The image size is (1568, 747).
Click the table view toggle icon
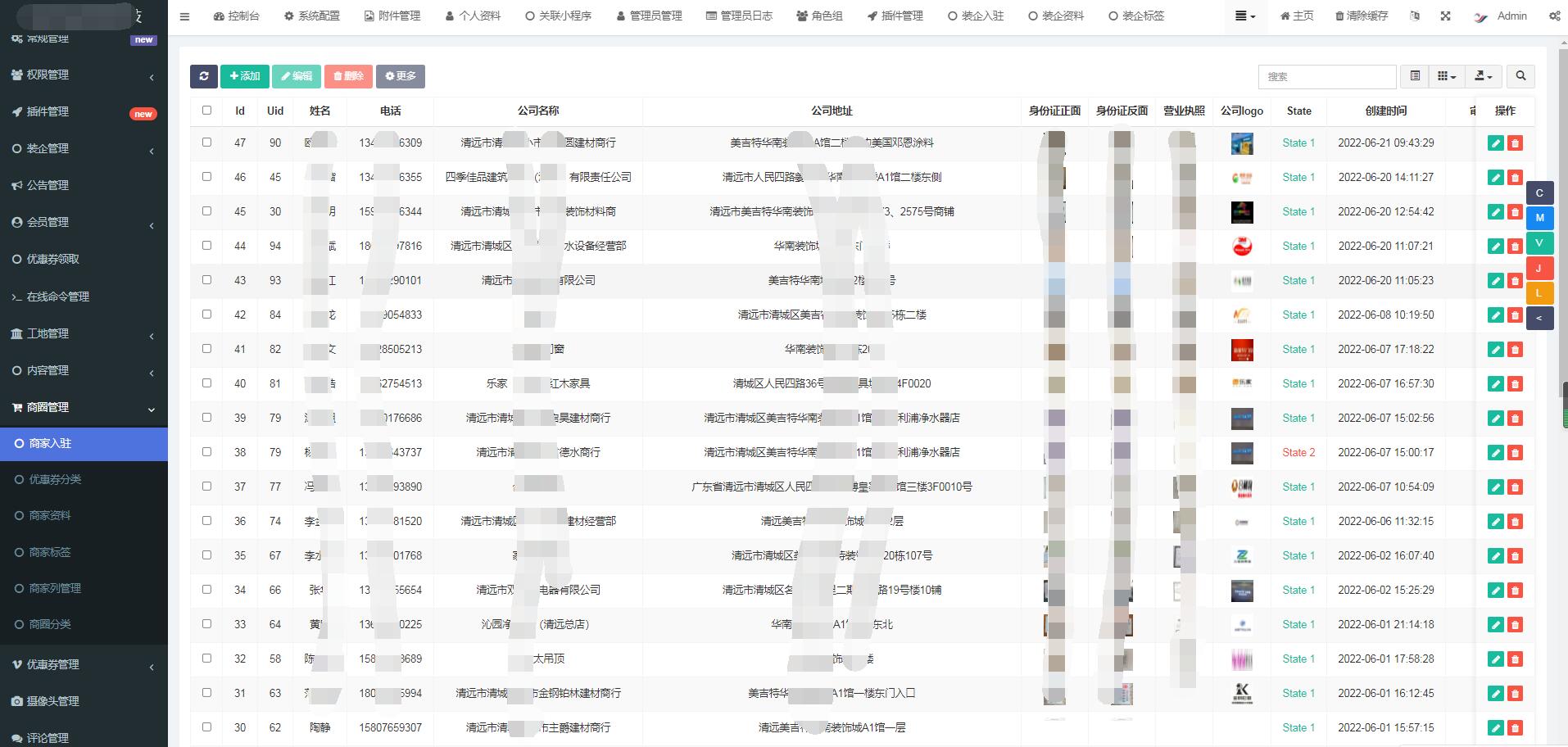pos(1415,76)
